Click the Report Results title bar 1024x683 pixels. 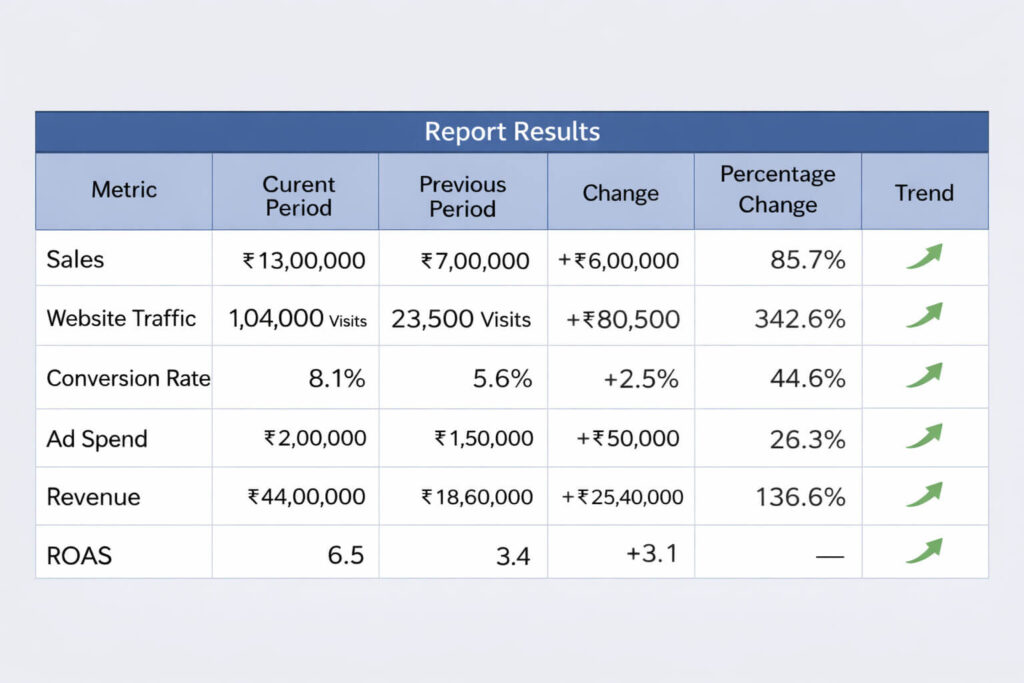point(512,132)
